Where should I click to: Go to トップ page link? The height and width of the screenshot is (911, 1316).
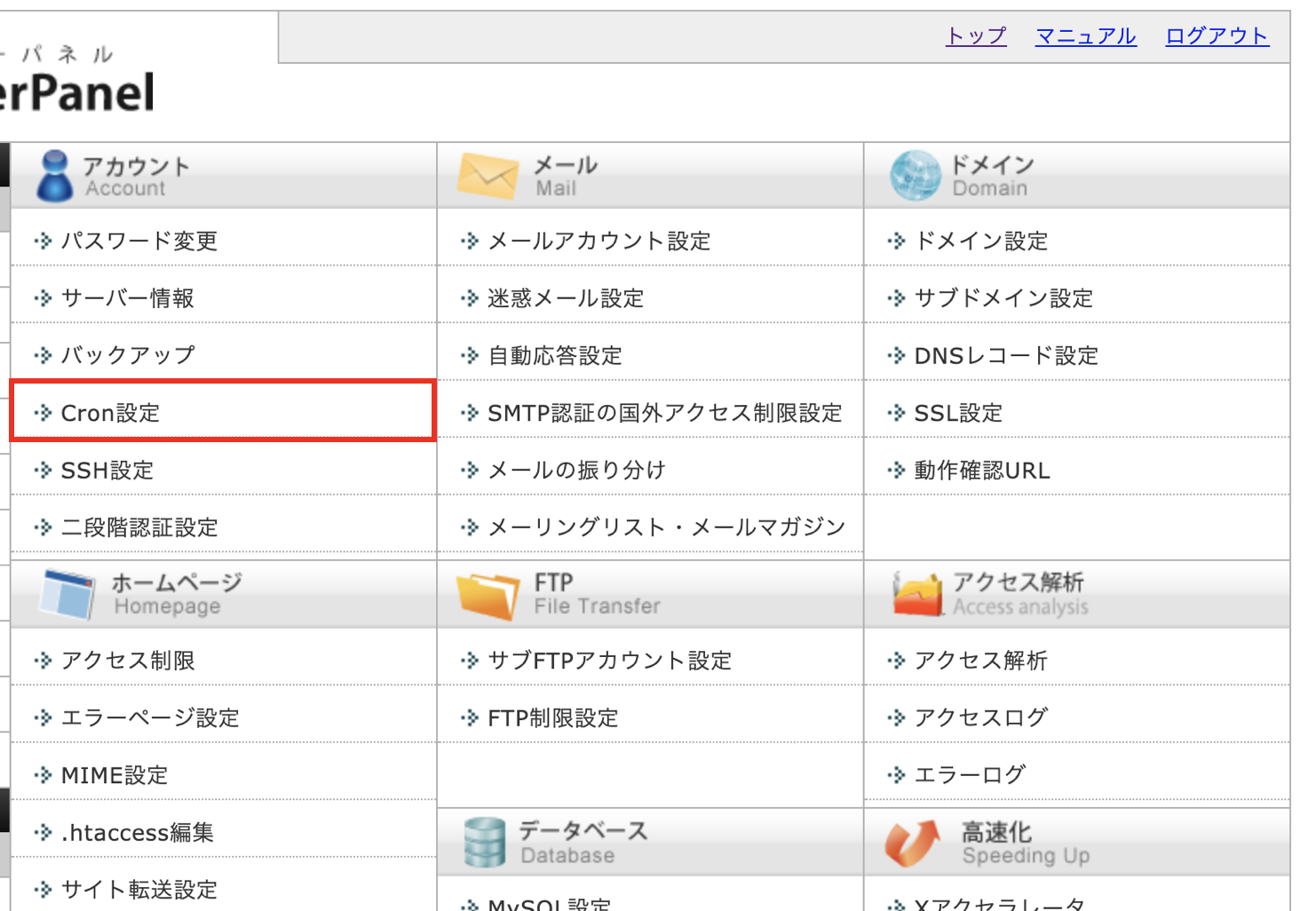coord(976,36)
